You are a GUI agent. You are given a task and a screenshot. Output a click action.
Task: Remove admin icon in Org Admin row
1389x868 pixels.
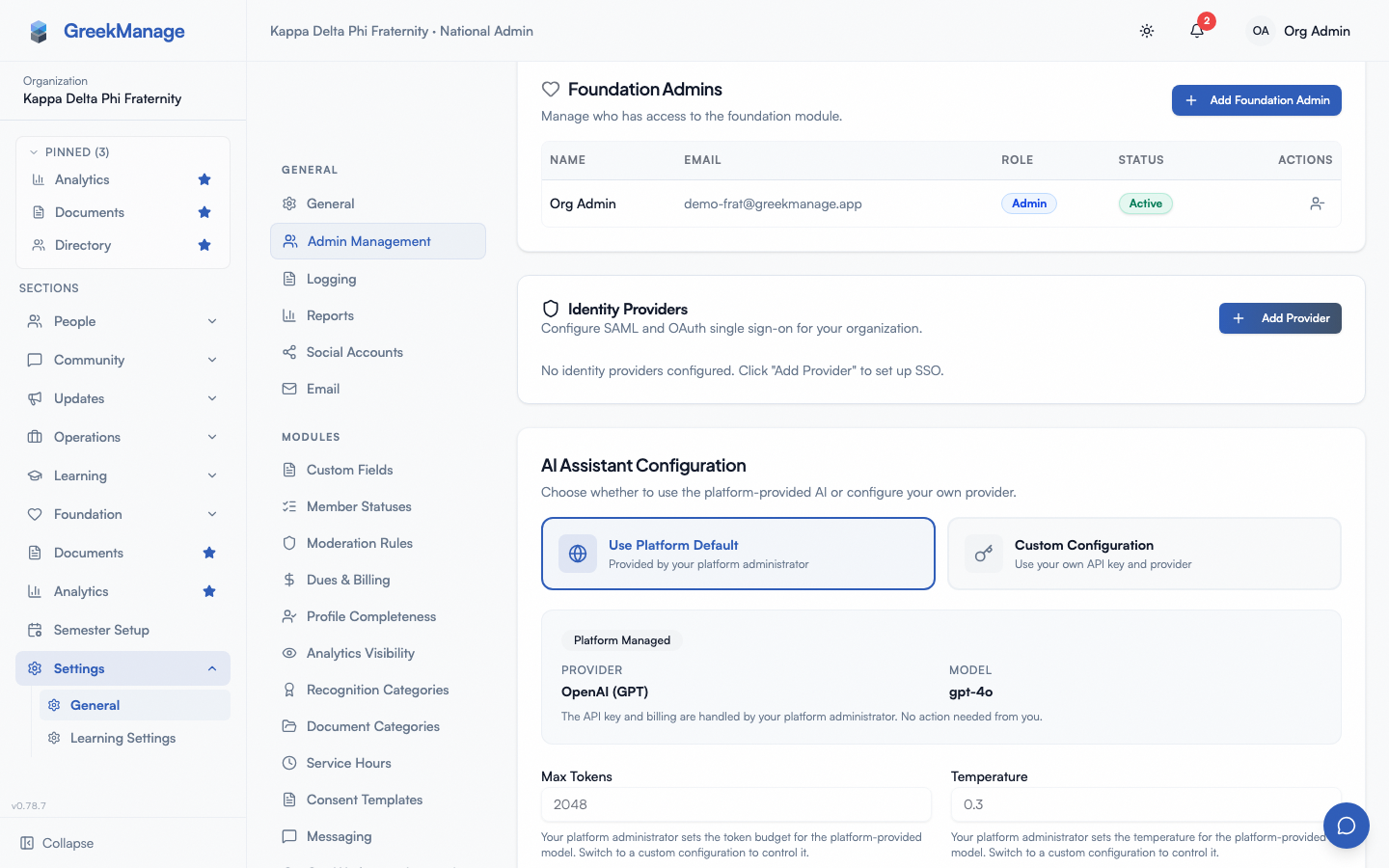1318,203
